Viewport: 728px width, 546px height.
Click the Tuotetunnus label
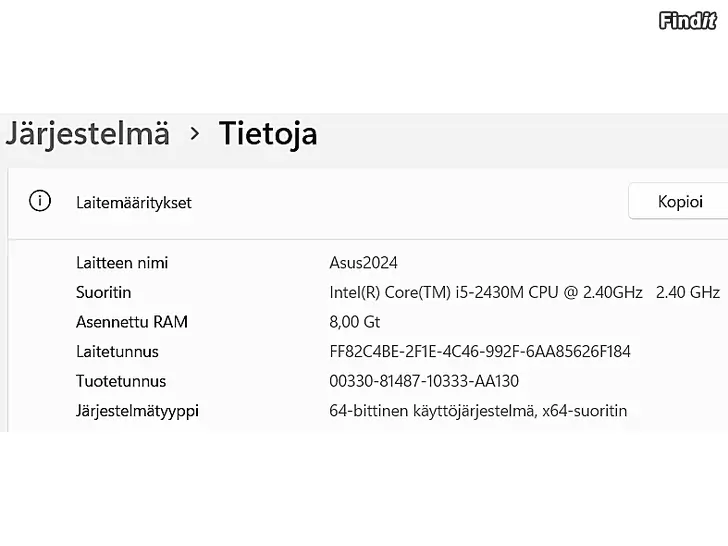121,381
